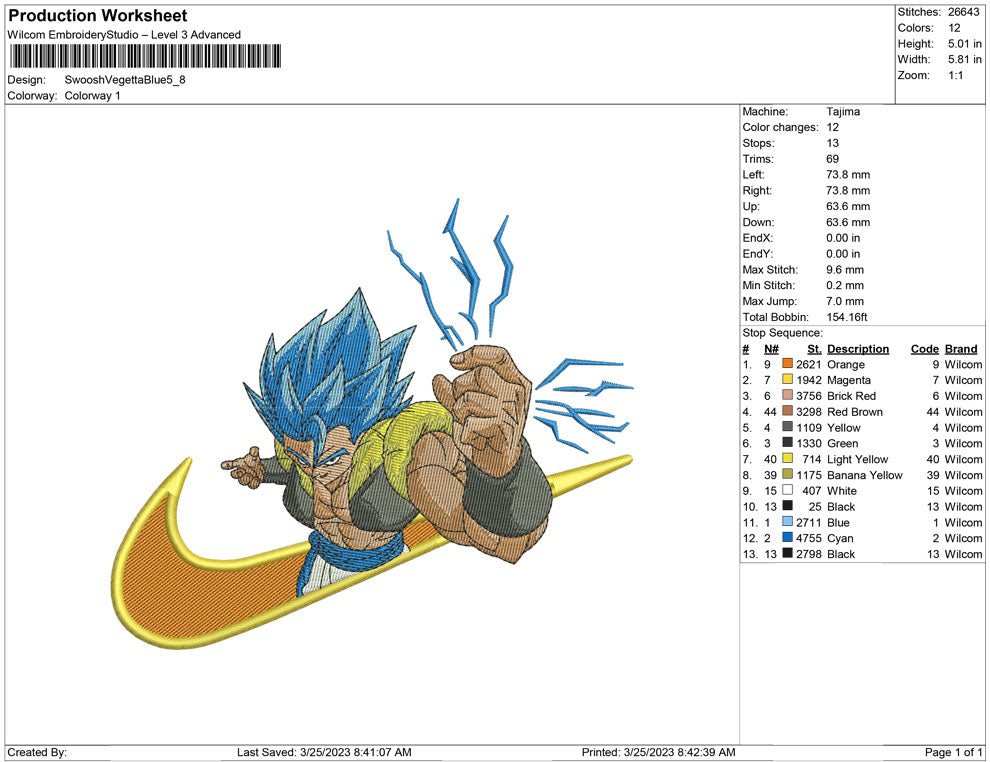Click the Color changes value 12
This screenshot has height=762, width=990.
833,128
